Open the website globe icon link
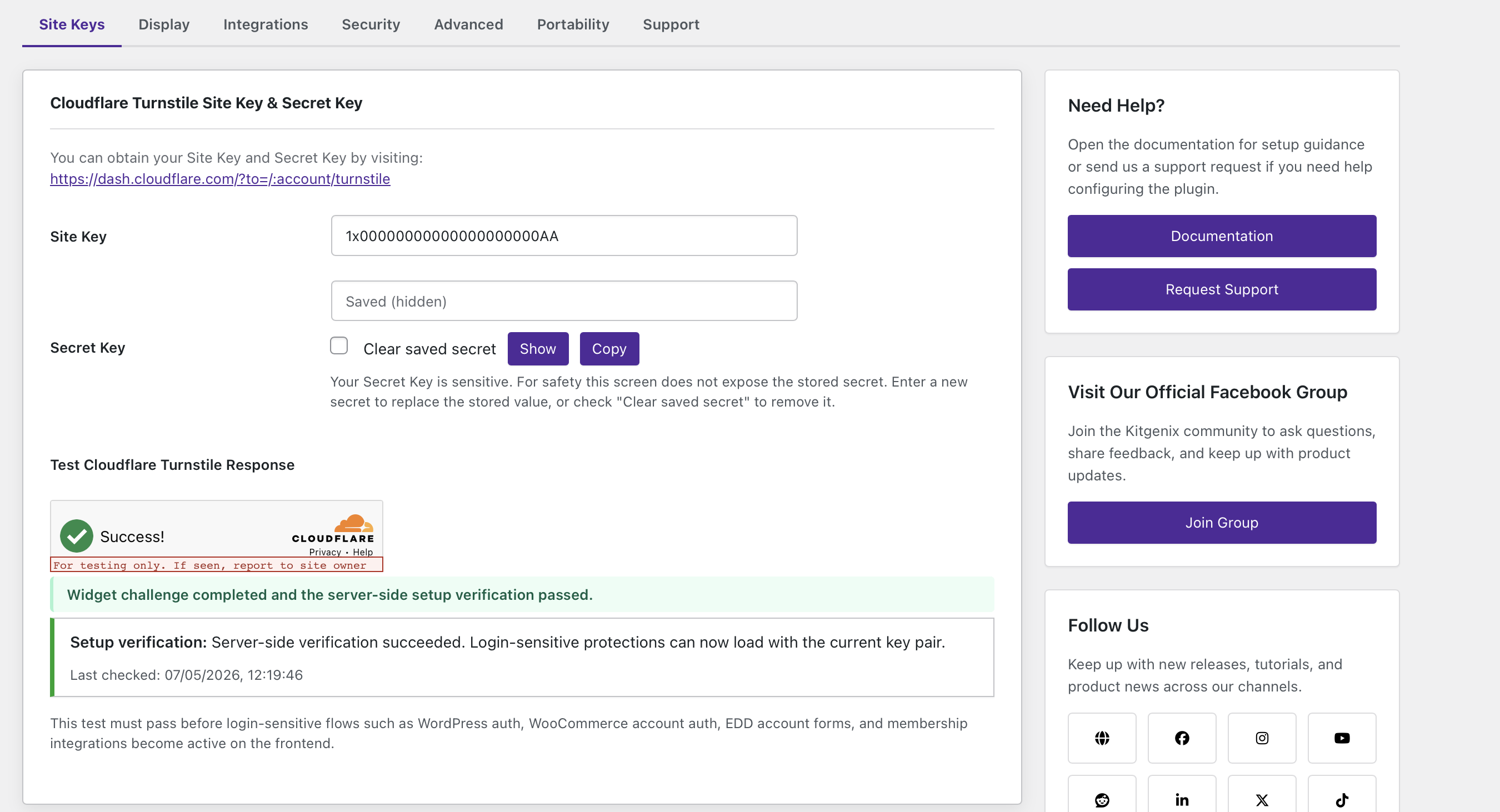The height and width of the screenshot is (812, 1500). tap(1102, 738)
